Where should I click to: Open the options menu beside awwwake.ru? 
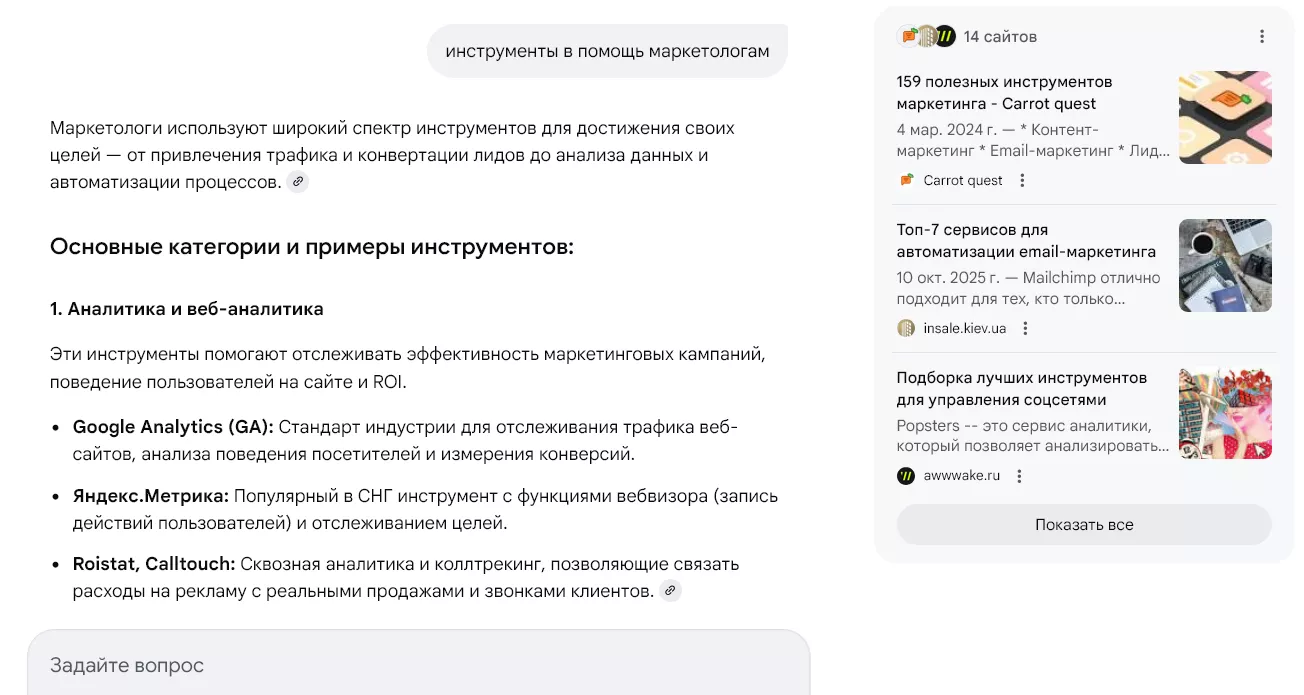pyautogui.click(x=1019, y=476)
